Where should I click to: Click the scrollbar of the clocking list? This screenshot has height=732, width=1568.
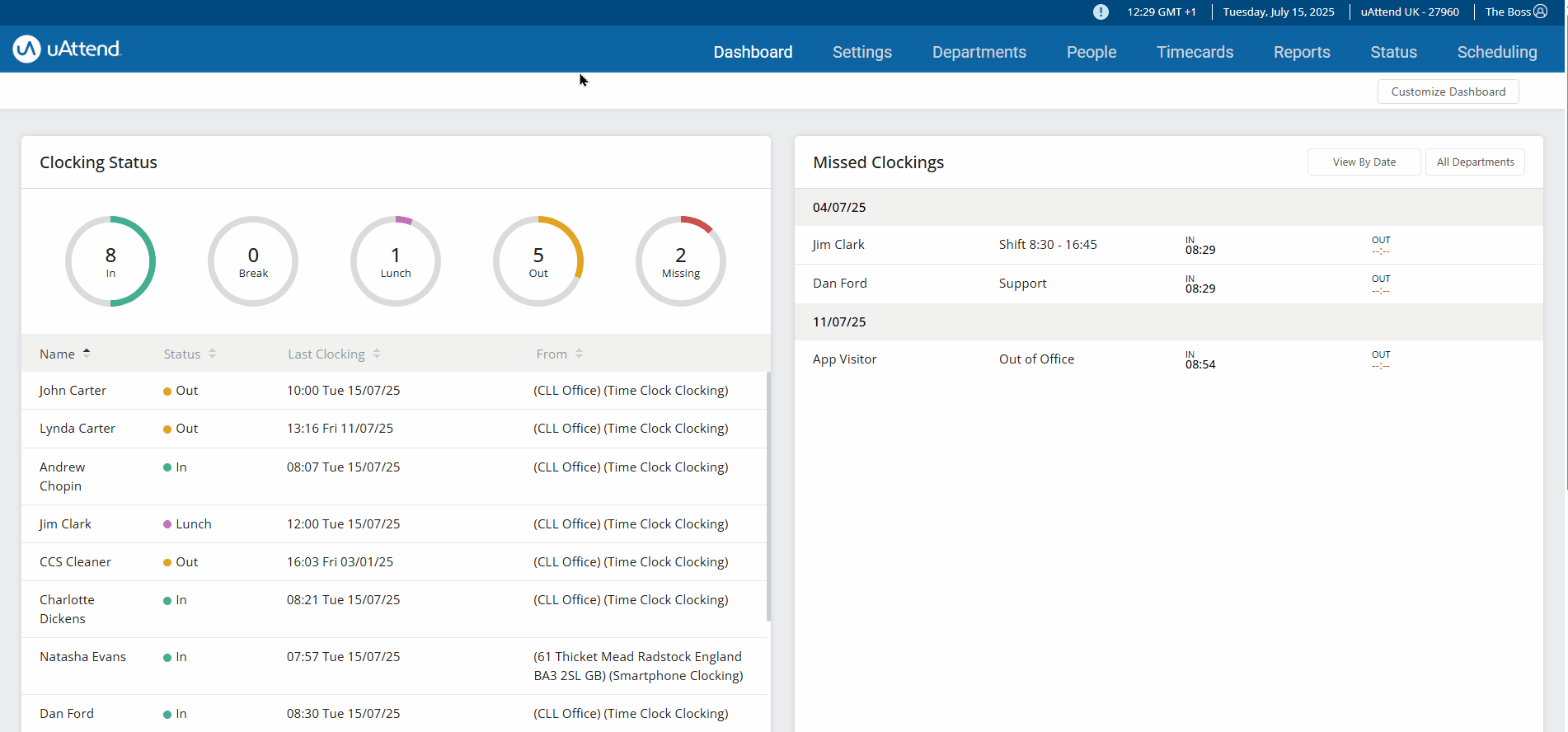coord(768,496)
